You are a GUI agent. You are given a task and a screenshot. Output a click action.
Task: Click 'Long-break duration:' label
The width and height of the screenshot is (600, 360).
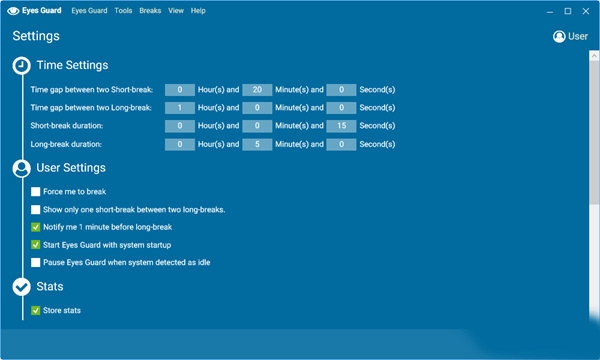point(66,144)
